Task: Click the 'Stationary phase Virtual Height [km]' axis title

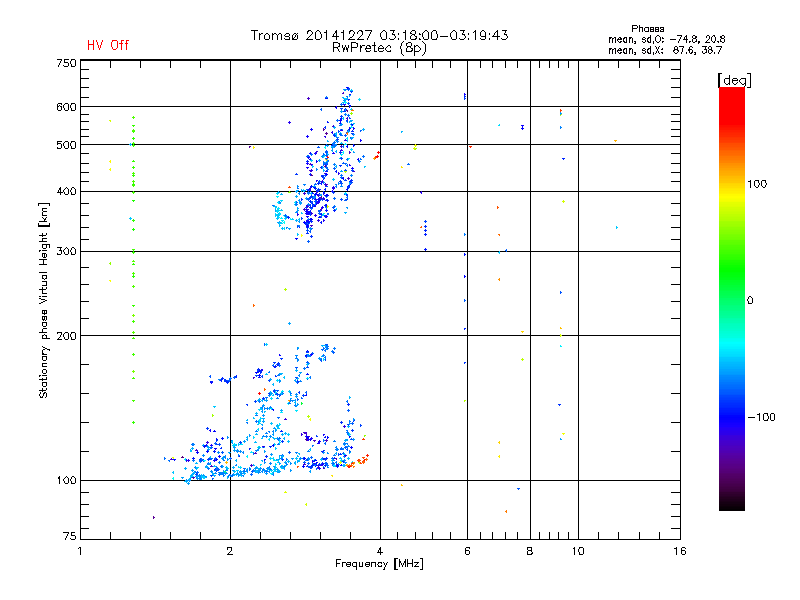Action: 44,300
